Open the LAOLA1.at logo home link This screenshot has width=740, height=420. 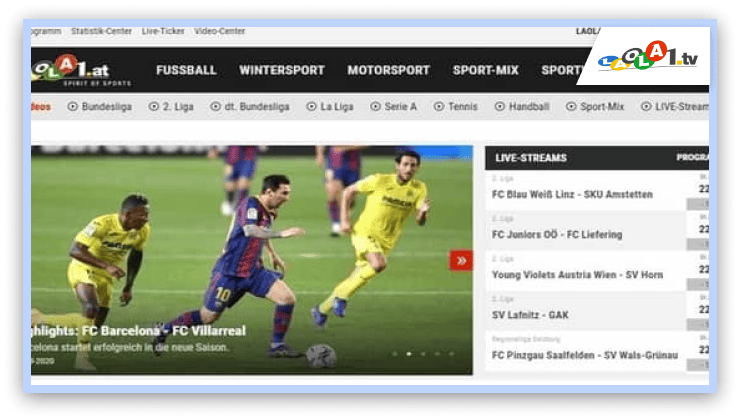click(x=81, y=71)
